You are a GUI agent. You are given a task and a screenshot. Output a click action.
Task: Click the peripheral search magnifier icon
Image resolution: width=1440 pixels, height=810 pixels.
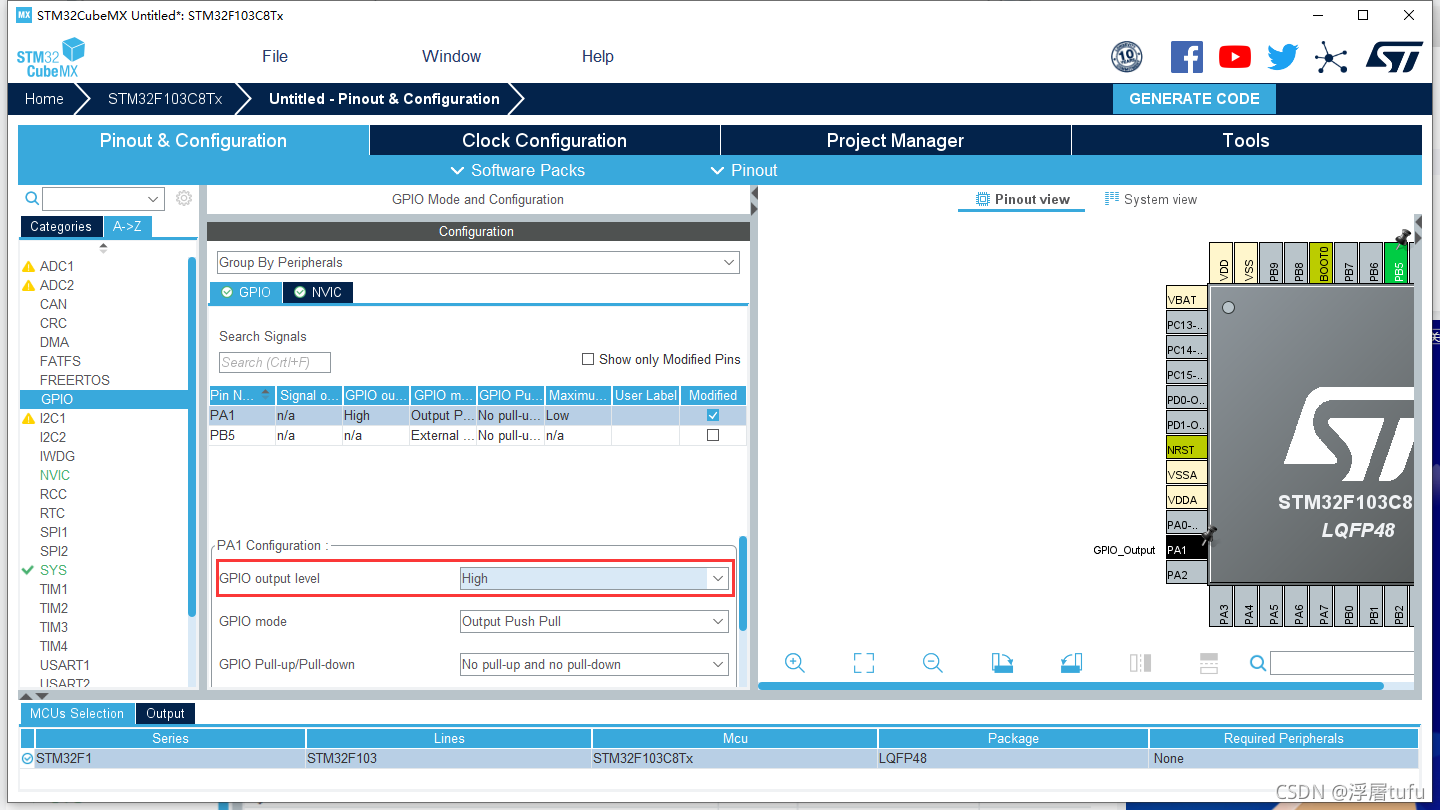click(x=32, y=198)
